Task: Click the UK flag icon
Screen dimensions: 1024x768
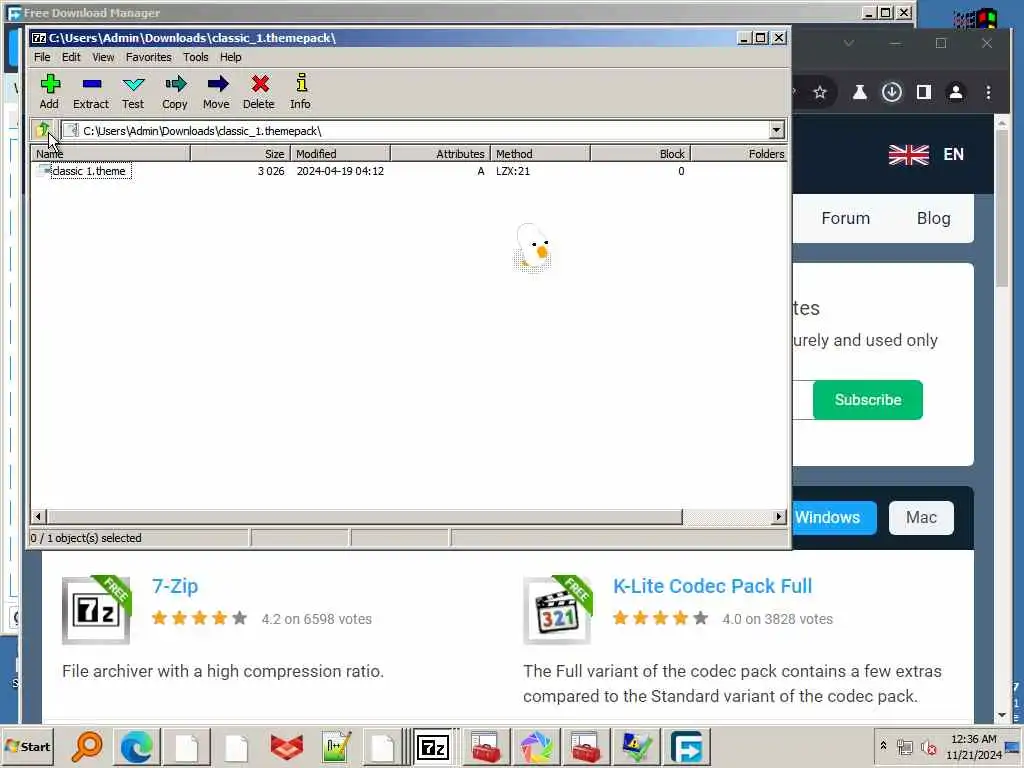Action: pyautogui.click(x=908, y=155)
